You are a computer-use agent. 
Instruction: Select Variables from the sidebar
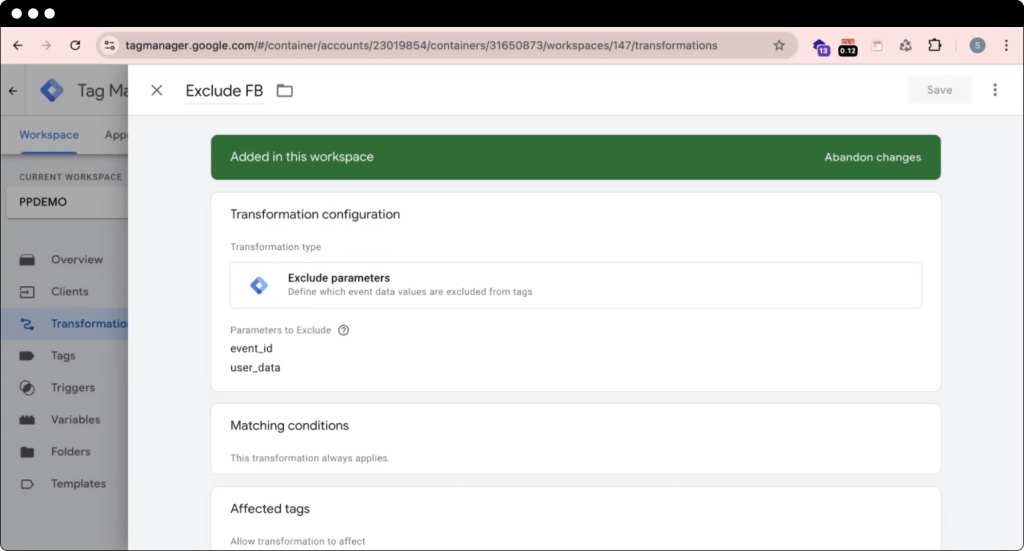[75, 420]
